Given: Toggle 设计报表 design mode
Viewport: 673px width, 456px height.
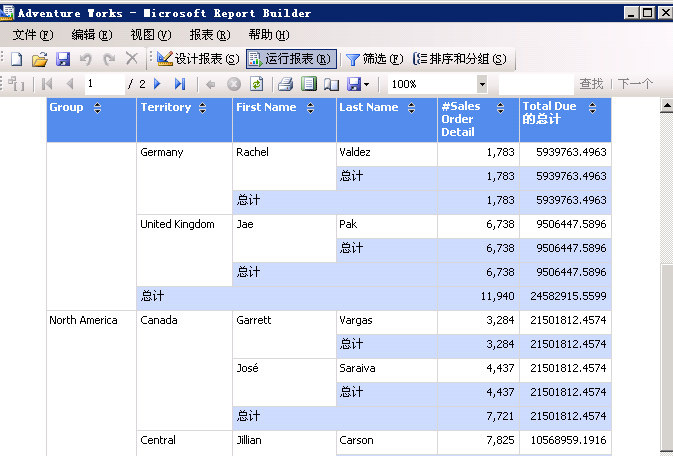Looking at the screenshot, I should click(x=198, y=60).
